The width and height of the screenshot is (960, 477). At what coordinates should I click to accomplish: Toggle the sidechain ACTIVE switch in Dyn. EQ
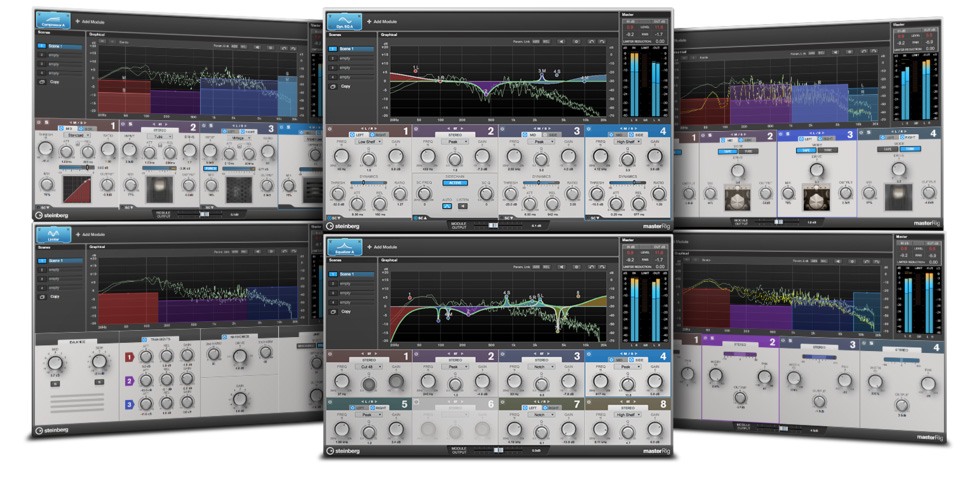[455, 182]
